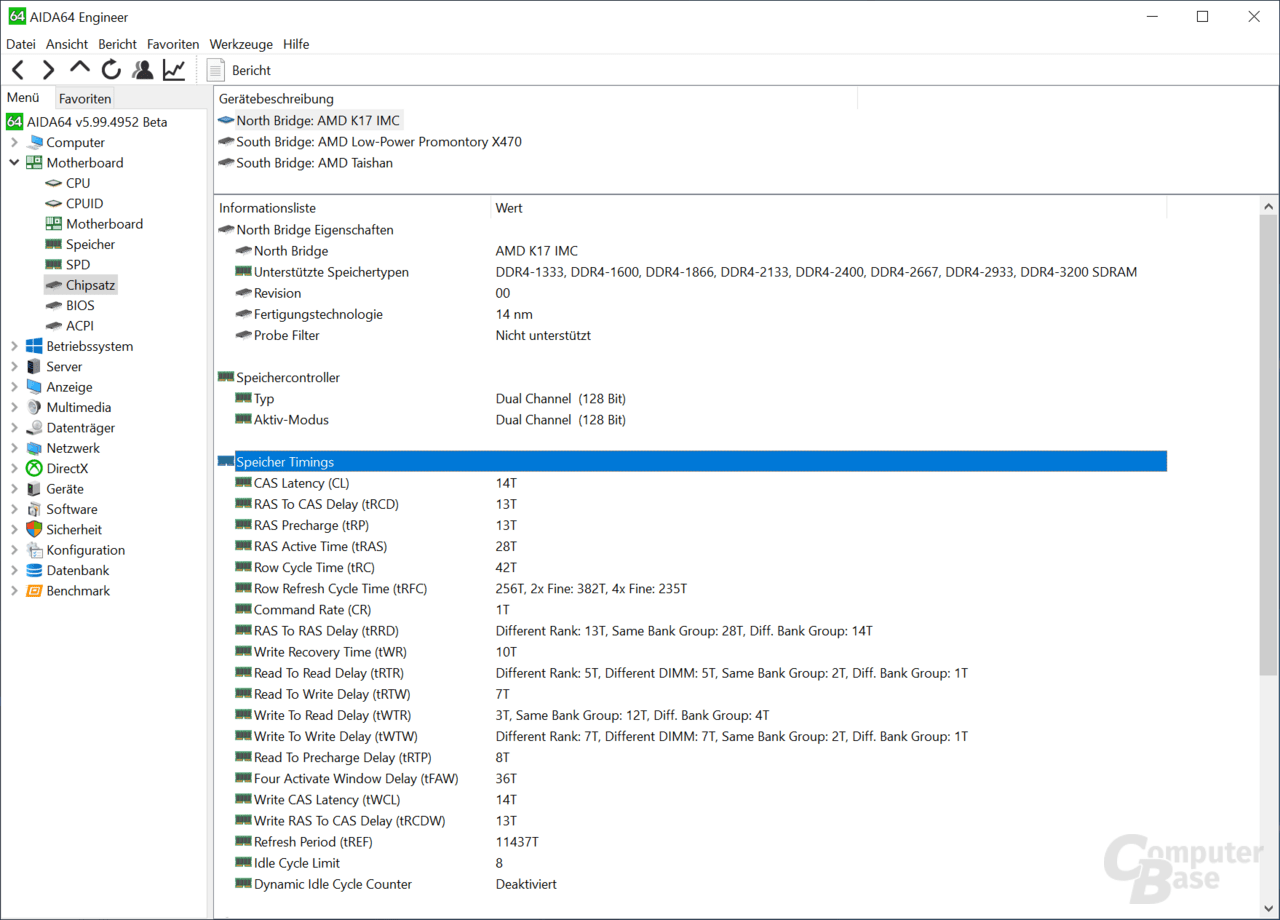The image size is (1280, 920).
Task: Switch to the Favoriten sidebar tab
Action: click(x=85, y=99)
